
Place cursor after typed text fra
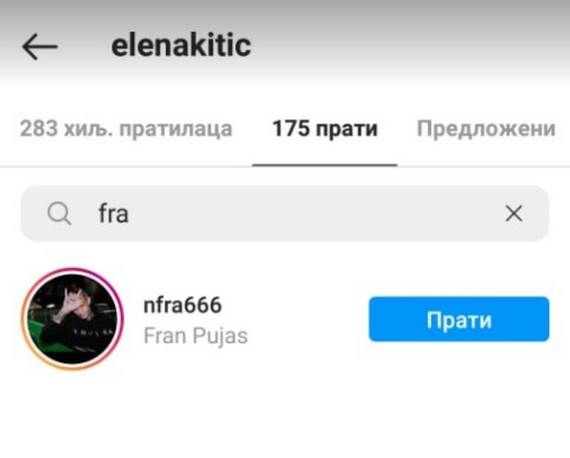pos(130,214)
